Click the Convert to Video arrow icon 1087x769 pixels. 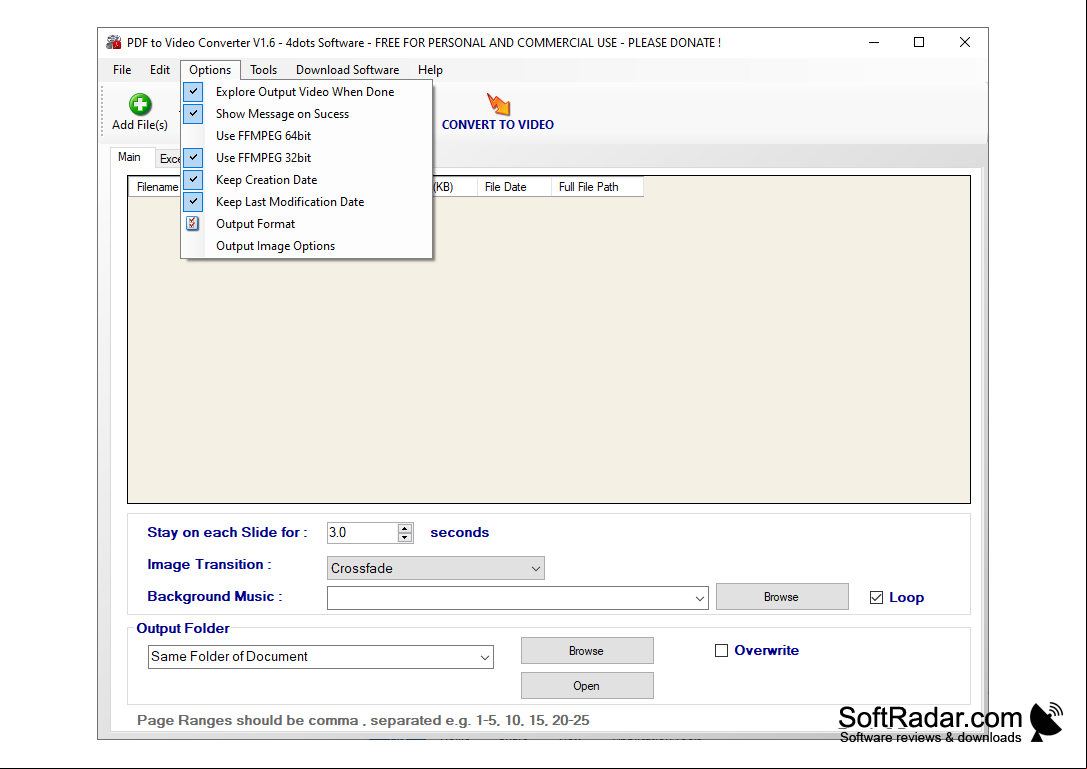pos(498,104)
